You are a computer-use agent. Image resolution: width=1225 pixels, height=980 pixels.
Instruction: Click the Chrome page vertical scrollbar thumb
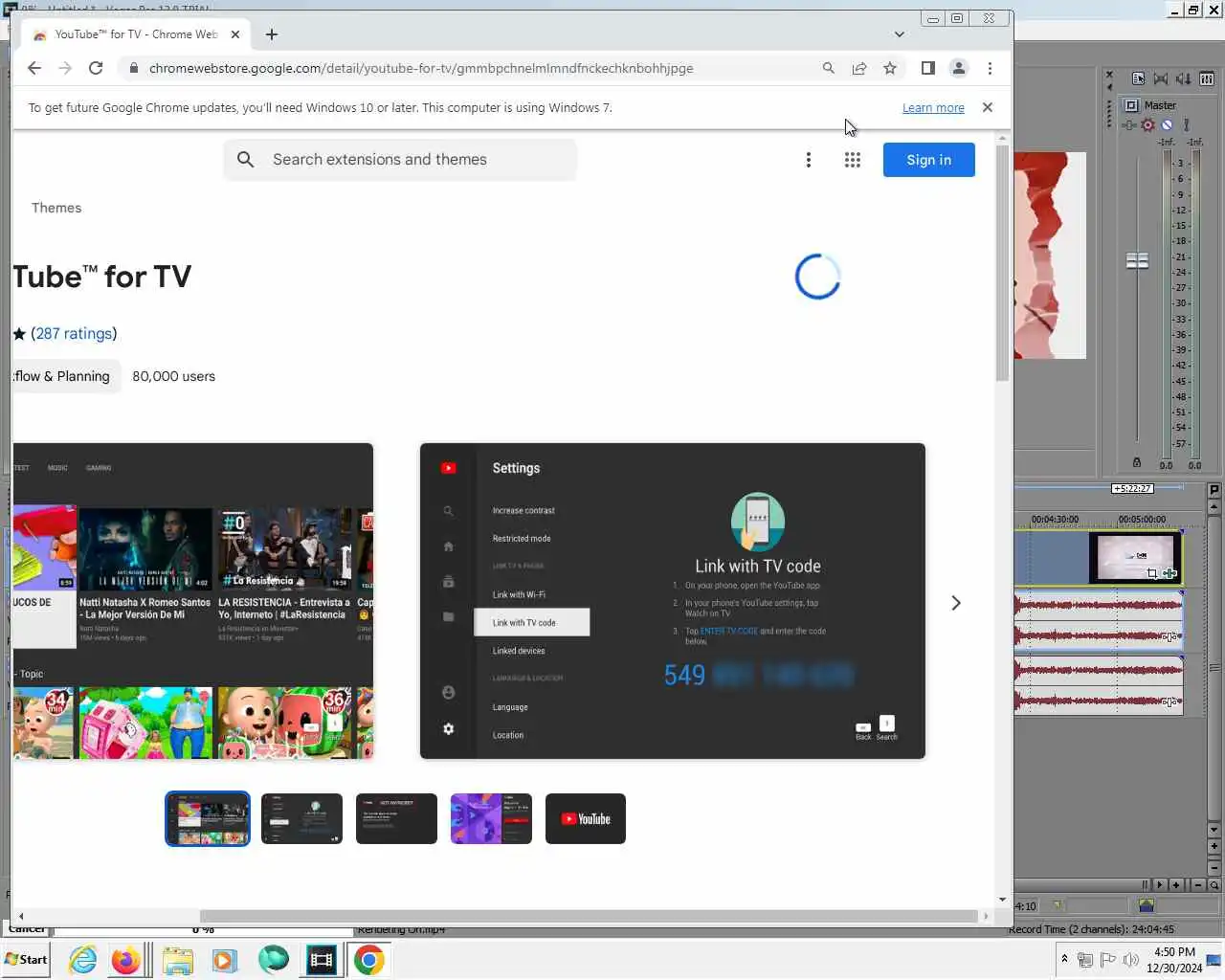[1003, 263]
